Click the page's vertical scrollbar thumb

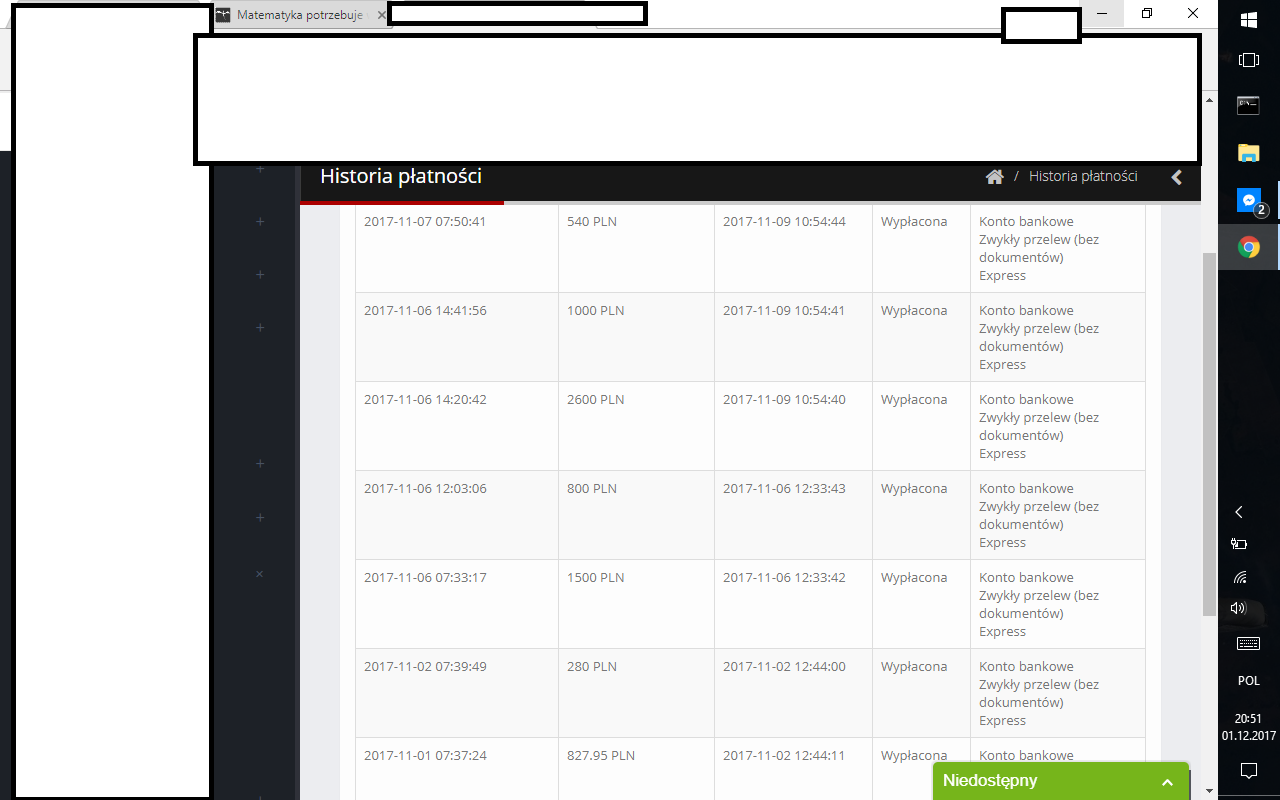point(1209,430)
